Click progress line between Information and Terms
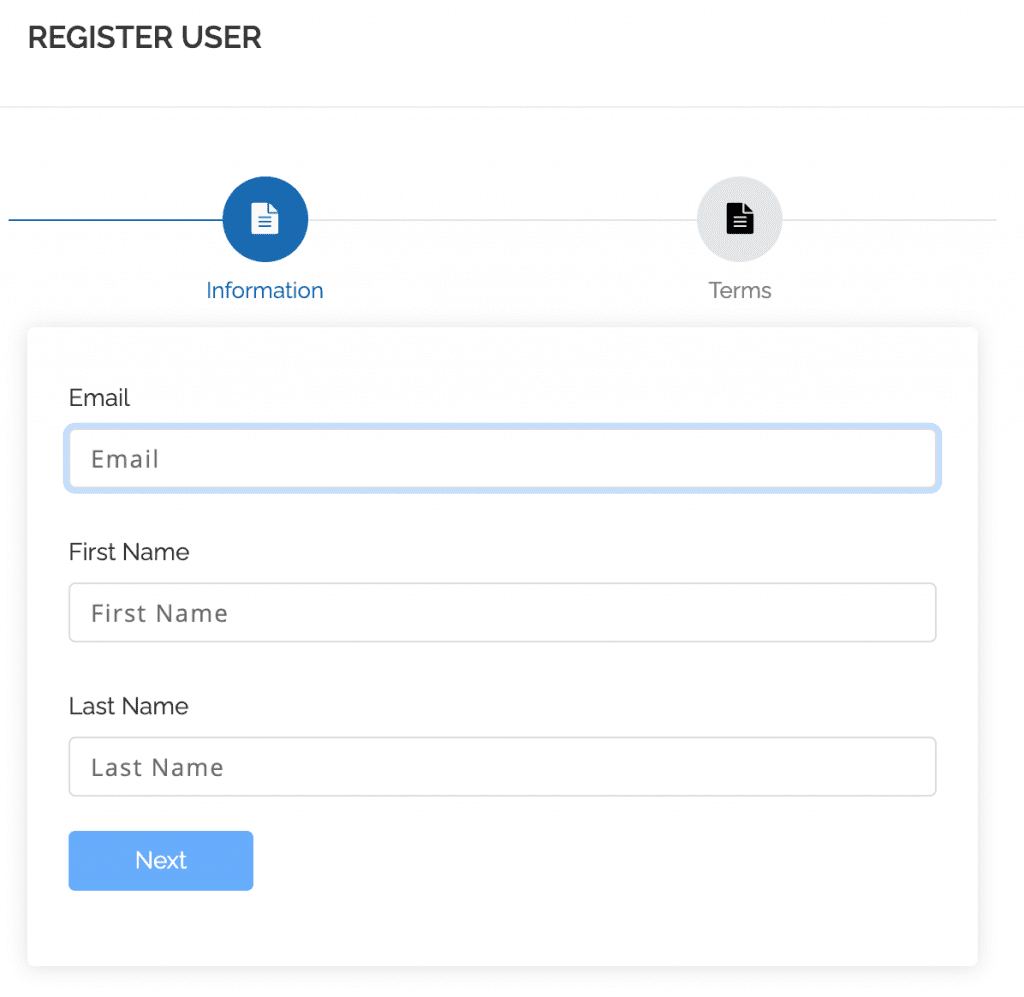The image size is (1024, 997). [x=502, y=219]
